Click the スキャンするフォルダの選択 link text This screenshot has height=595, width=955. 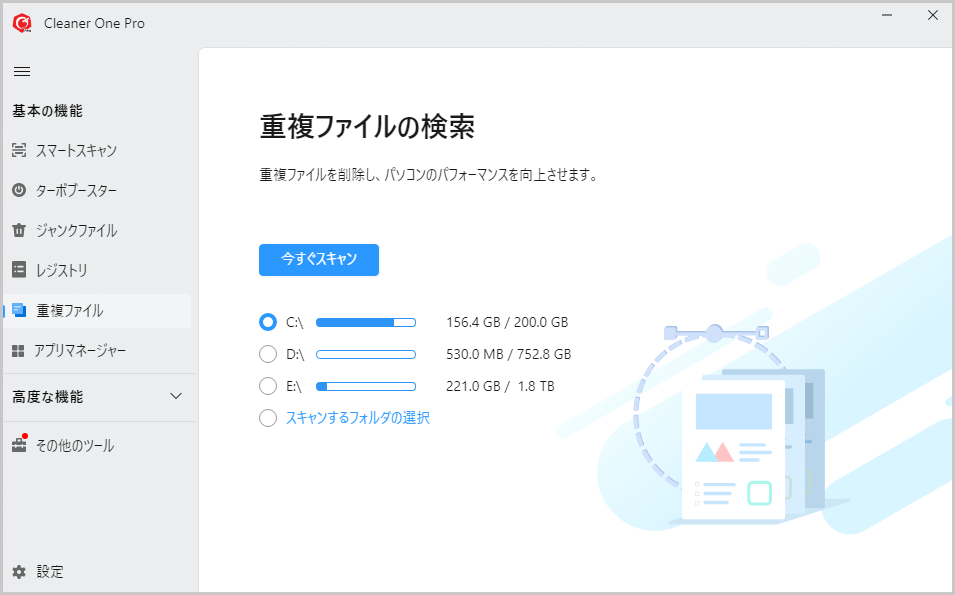pos(358,418)
